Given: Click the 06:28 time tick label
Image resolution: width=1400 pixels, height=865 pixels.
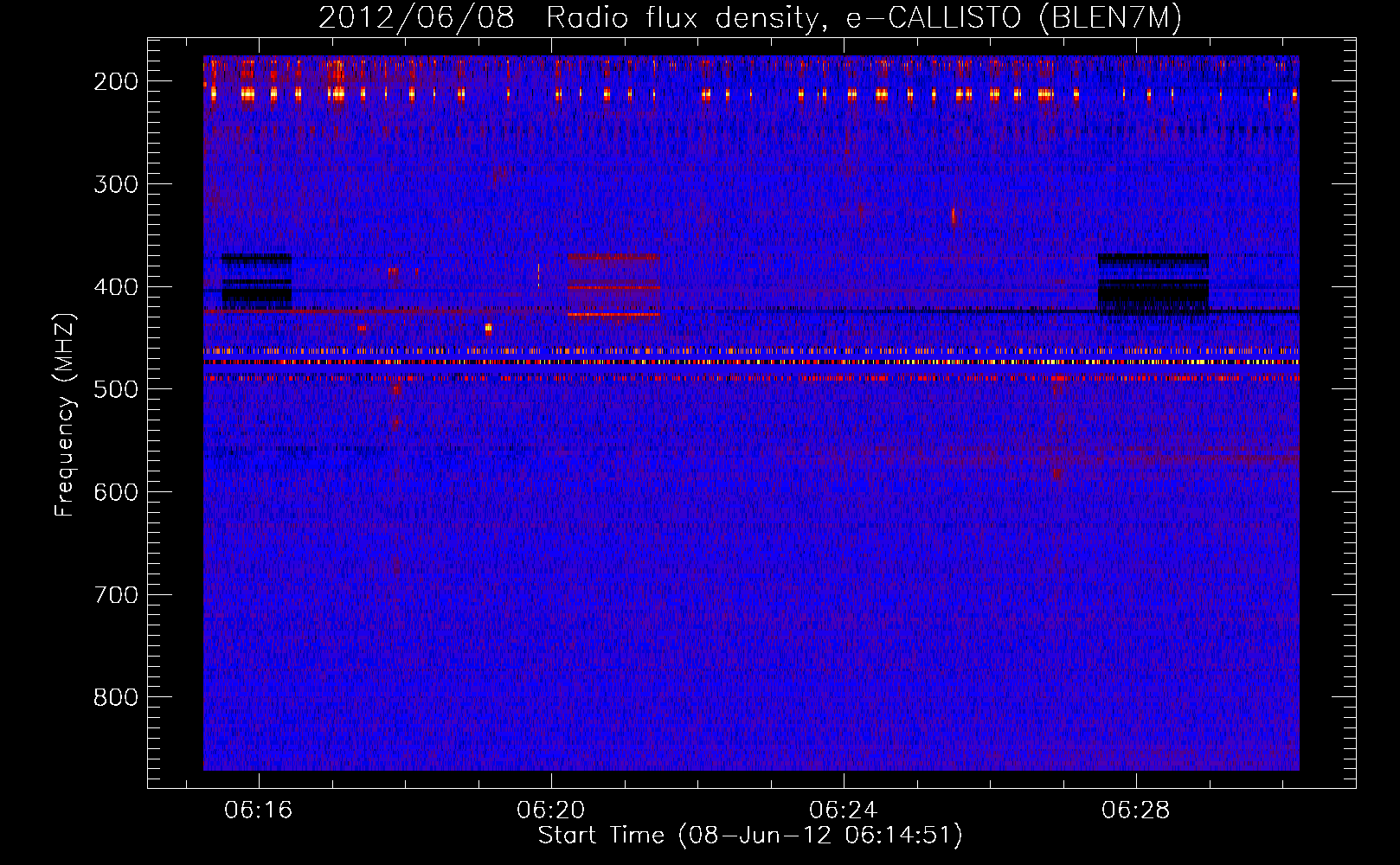Looking at the screenshot, I should click(x=1136, y=811).
